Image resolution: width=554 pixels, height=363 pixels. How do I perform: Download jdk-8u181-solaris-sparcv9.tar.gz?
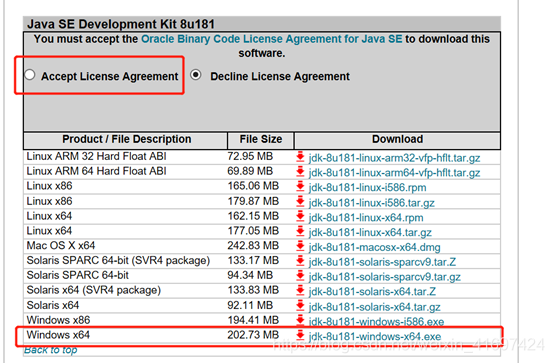tap(384, 277)
